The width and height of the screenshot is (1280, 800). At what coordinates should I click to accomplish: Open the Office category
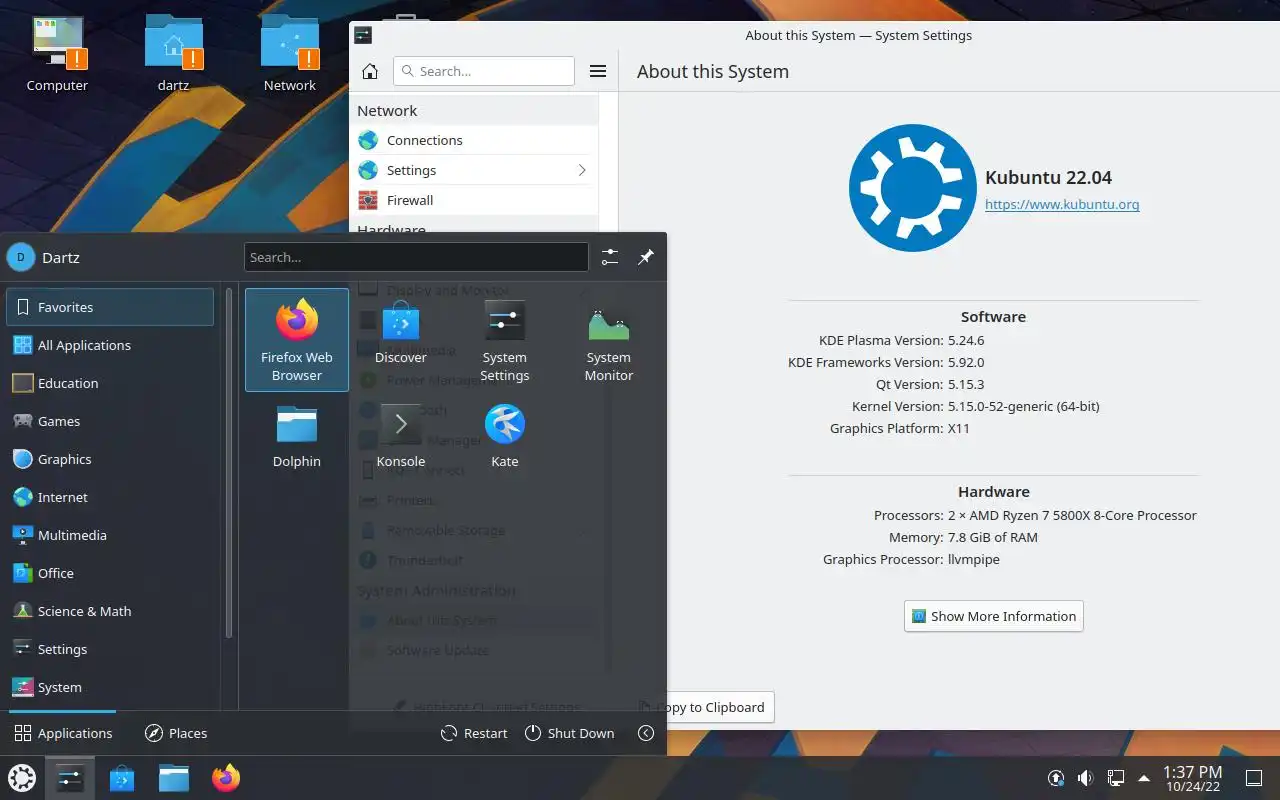click(110, 573)
